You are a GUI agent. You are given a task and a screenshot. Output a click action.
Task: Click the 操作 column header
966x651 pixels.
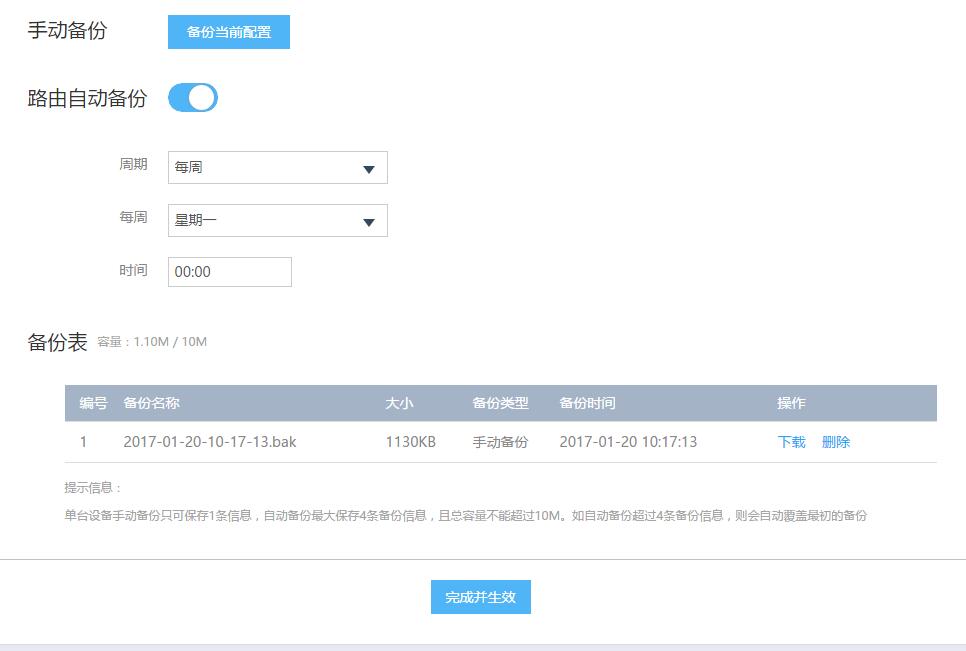click(791, 404)
